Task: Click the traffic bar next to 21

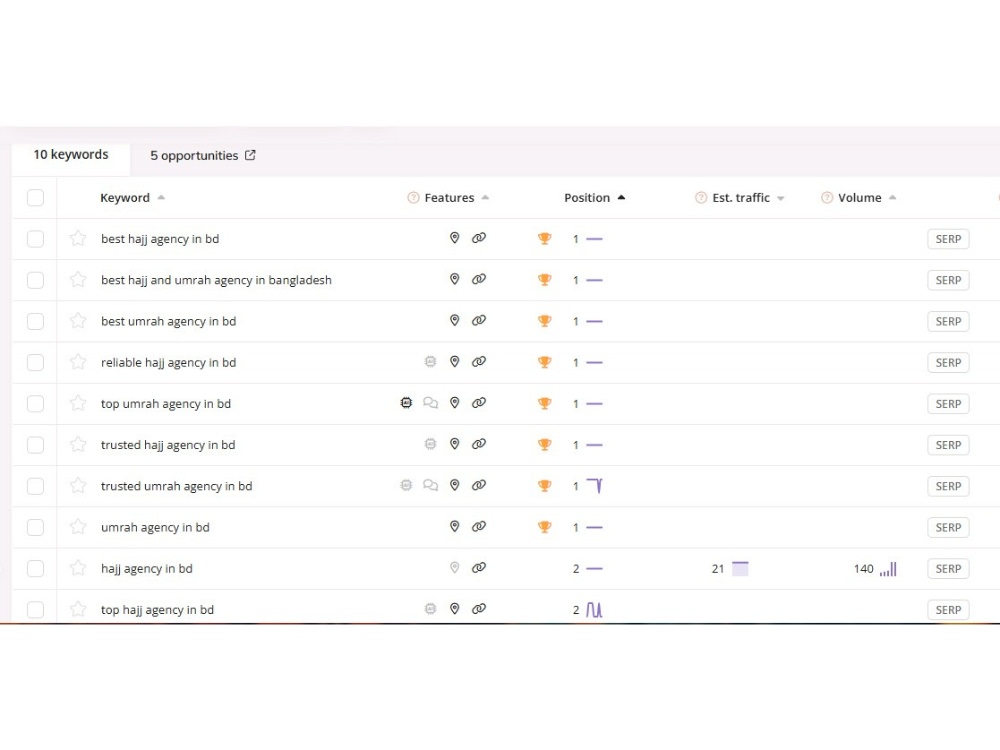Action: coord(740,569)
